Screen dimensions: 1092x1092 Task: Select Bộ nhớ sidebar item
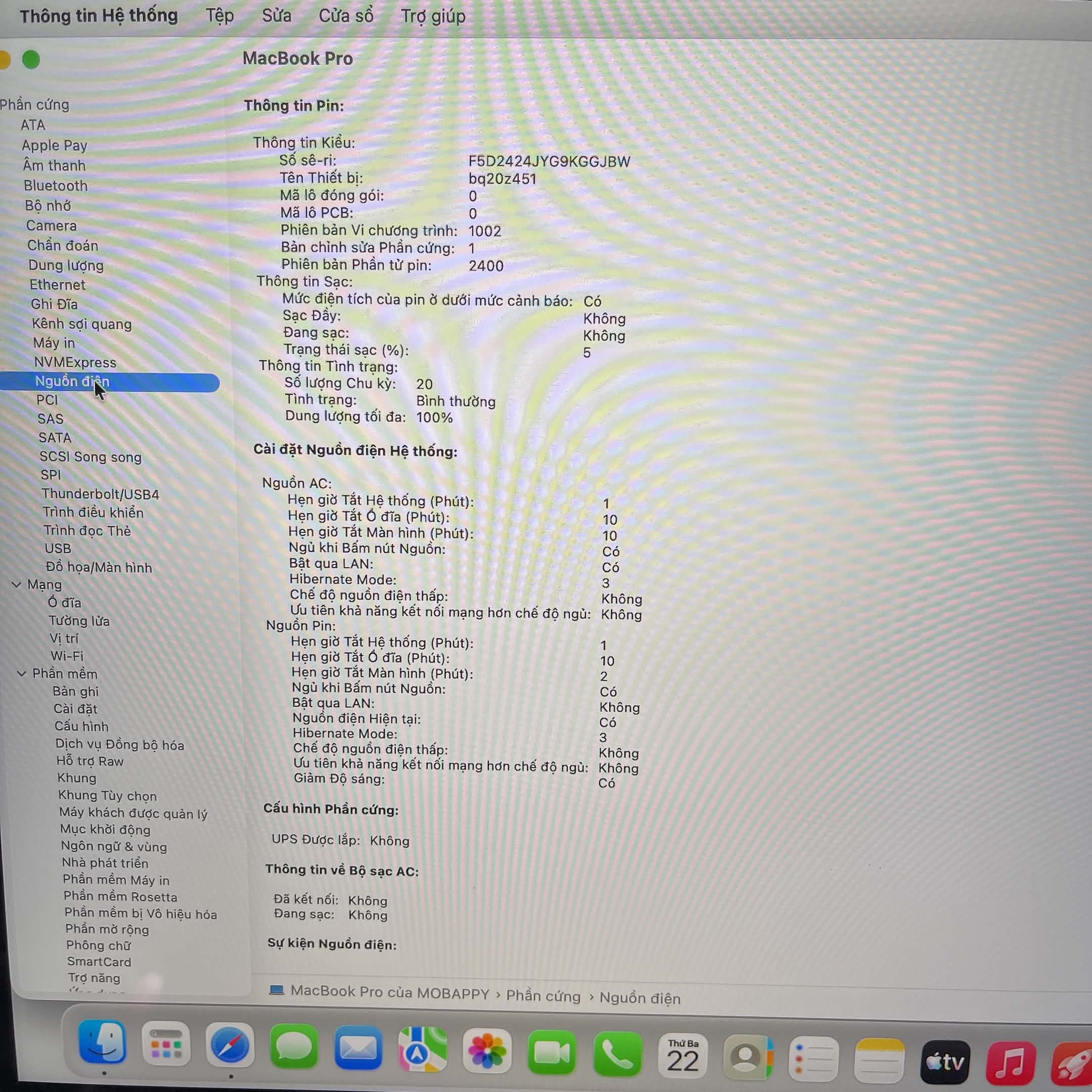pyautogui.click(x=48, y=206)
